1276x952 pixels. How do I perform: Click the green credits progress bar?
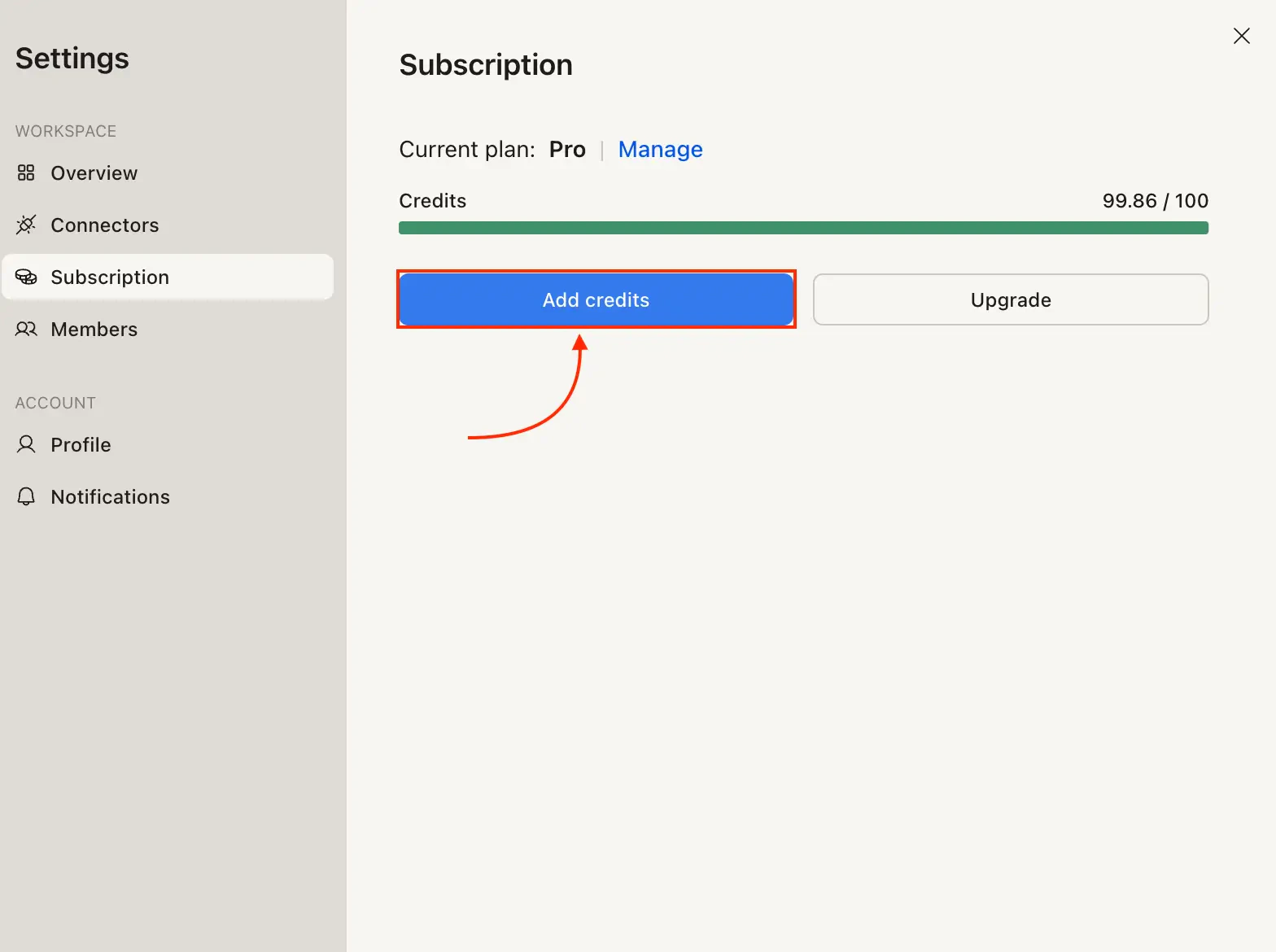coord(803,228)
